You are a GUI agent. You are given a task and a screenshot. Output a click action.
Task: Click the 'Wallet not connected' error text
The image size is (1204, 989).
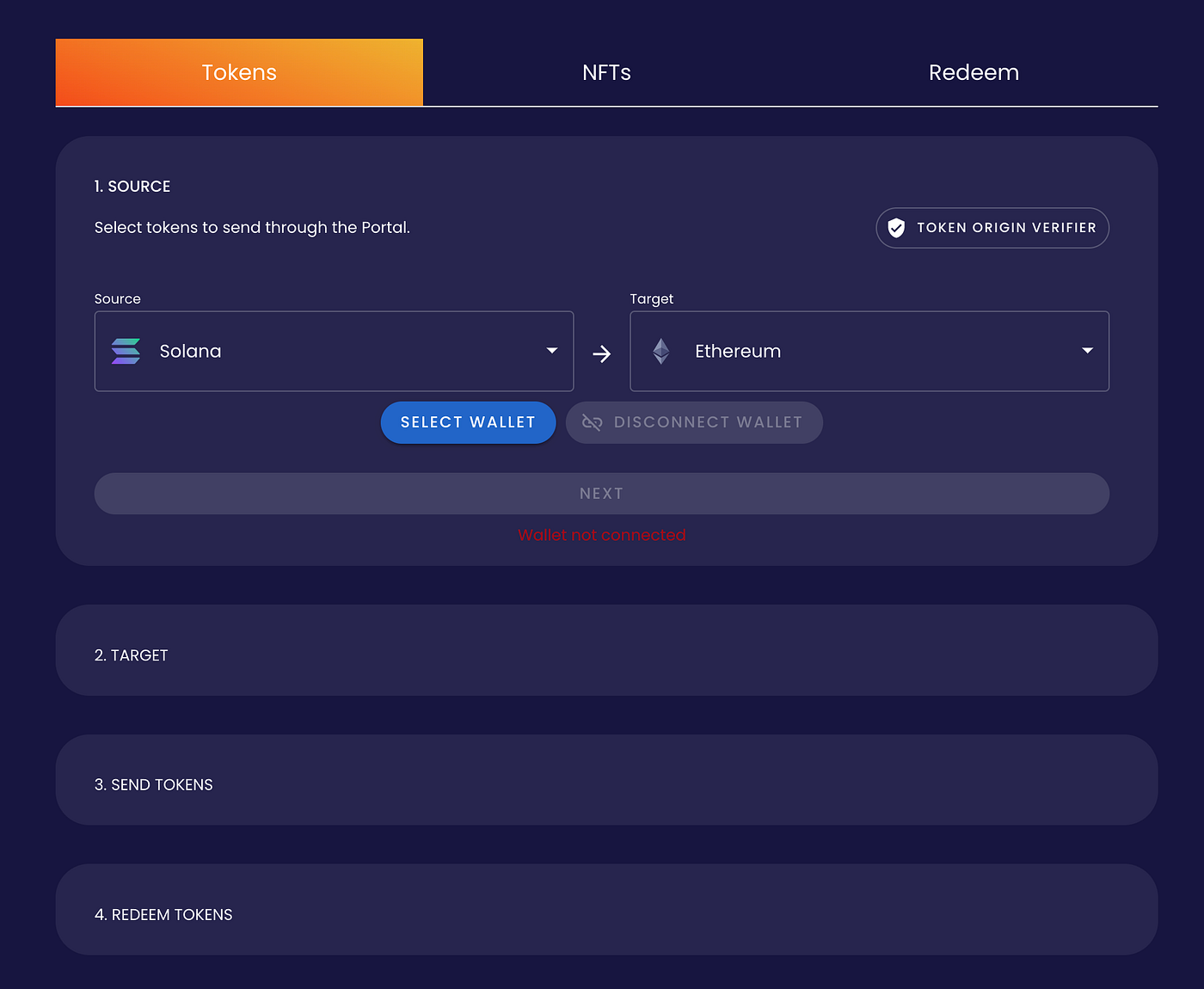click(602, 535)
